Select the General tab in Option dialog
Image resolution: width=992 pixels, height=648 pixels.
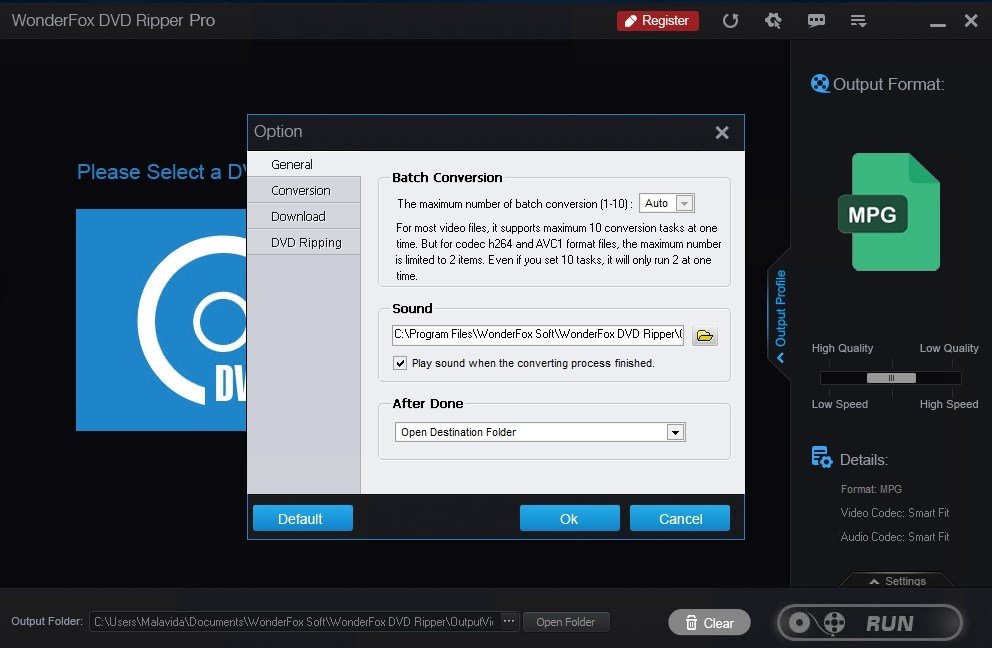(x=304, y=164)
